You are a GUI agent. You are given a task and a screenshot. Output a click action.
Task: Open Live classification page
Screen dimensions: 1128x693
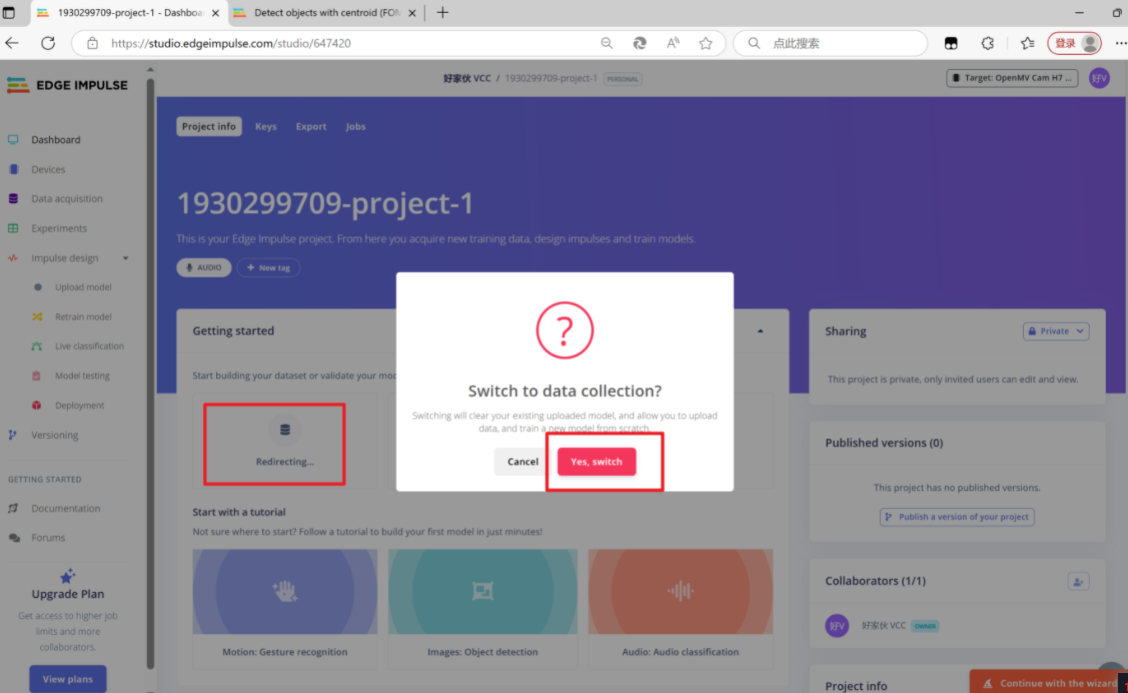point(89,346)
